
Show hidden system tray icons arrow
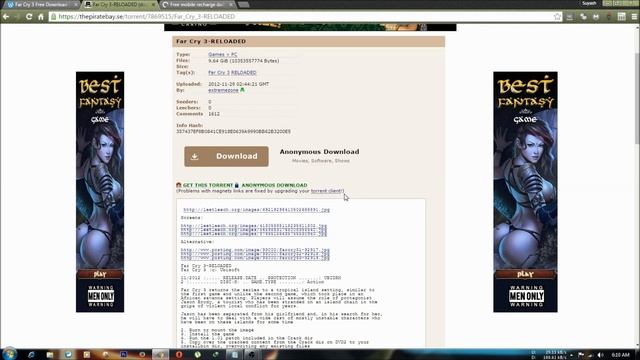pyautogui.click(x=571, y=355)
